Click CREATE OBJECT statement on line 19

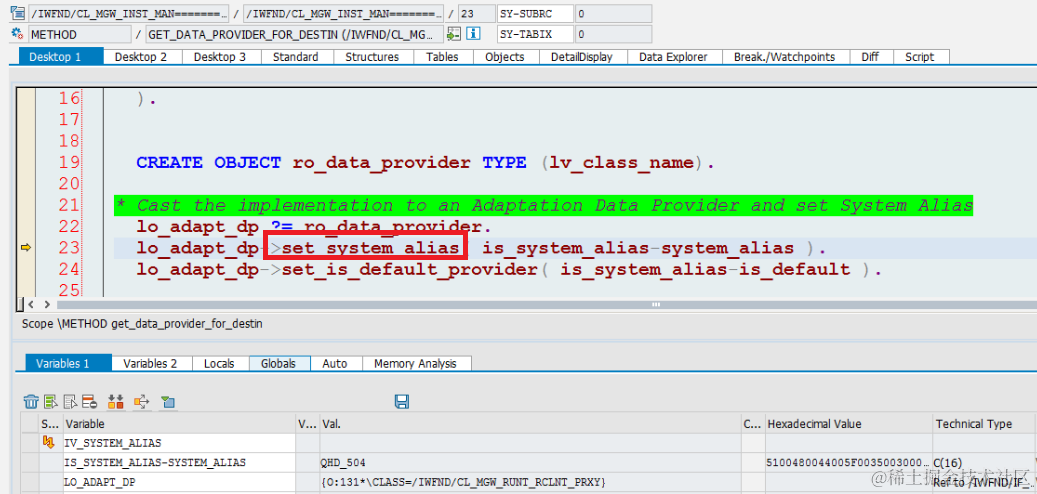(425, 162)
